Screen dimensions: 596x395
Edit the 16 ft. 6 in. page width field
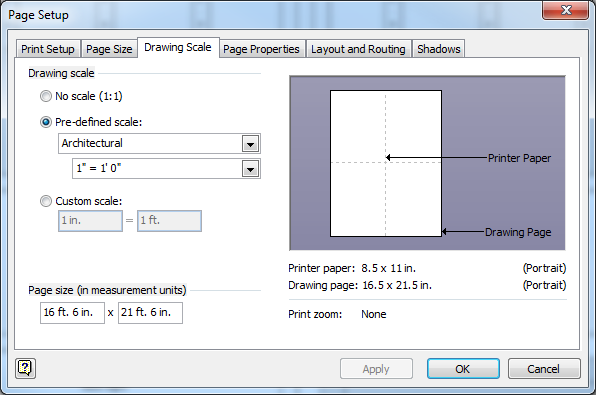(72, 313)
